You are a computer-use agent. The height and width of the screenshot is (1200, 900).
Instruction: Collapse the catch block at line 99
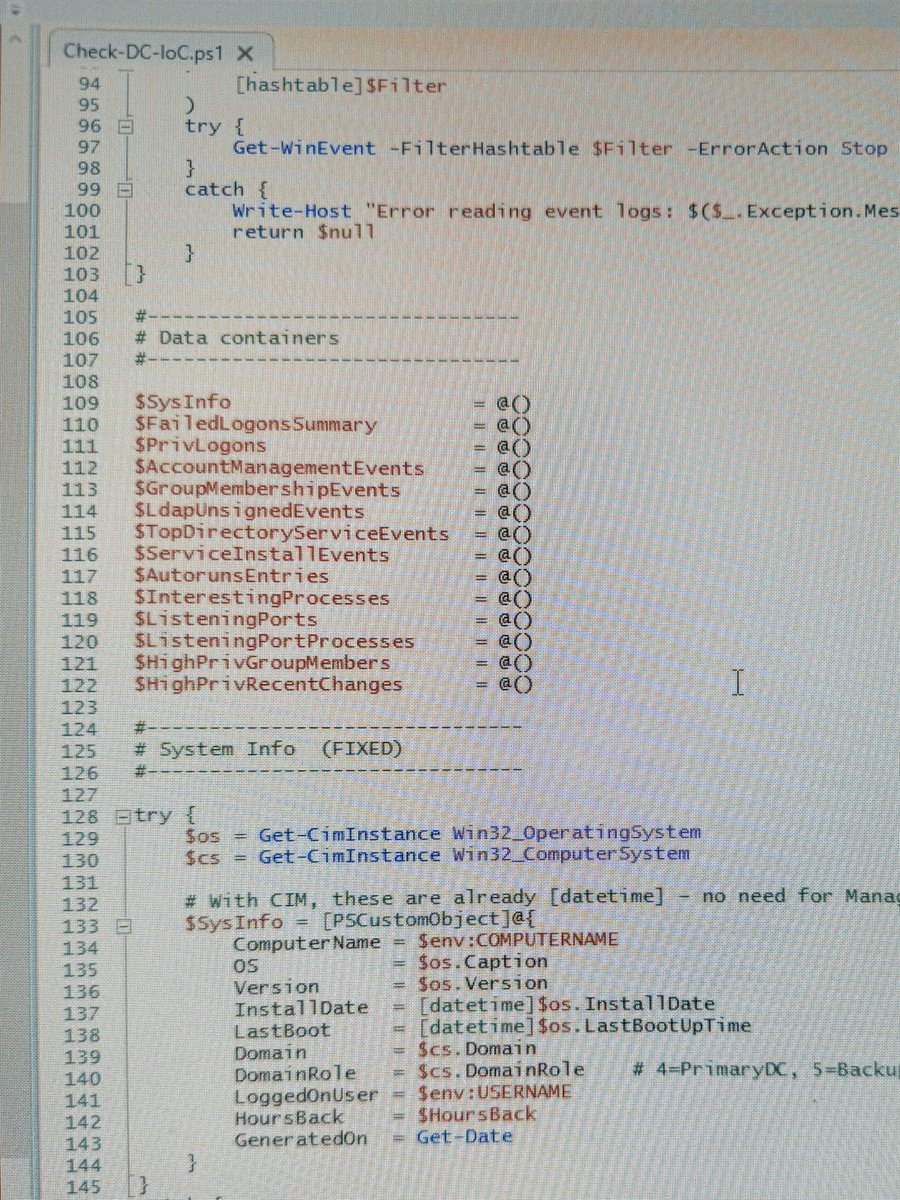pyautogui.click(x=125, y=189)
